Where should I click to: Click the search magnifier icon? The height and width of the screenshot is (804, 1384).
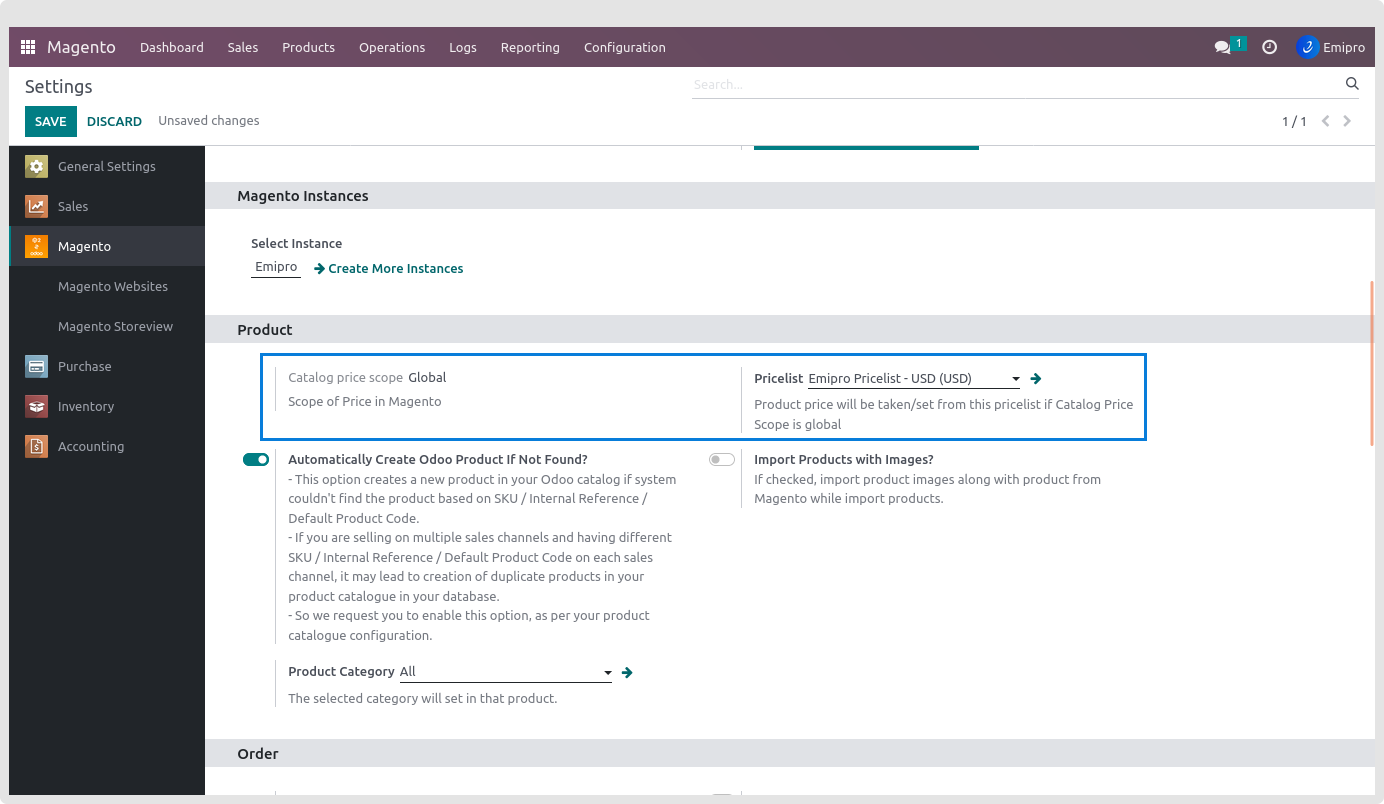[x=1352, y=84]
